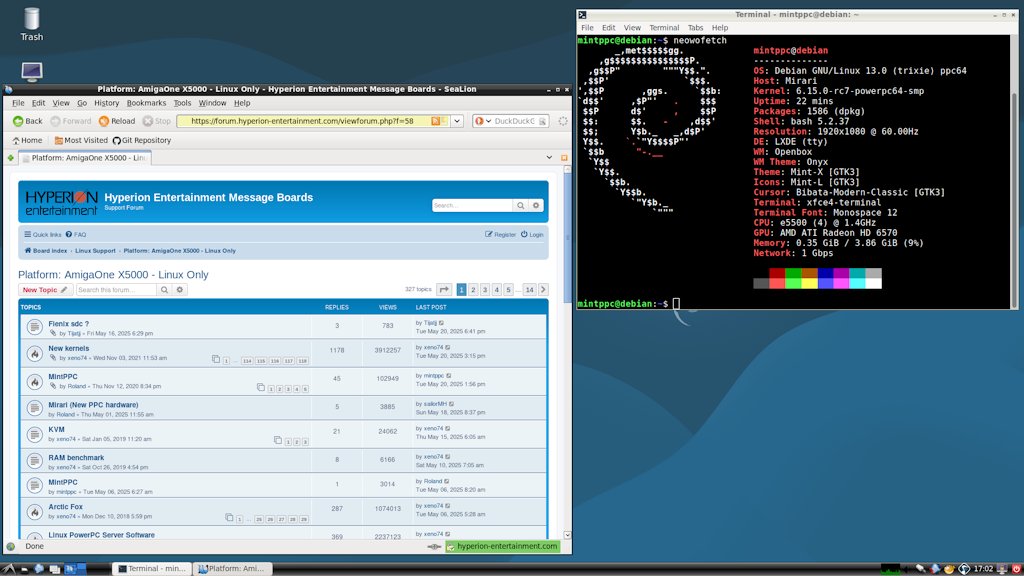The image size is (1024, 576).
Task: Go to page 14 of the topic list
Action: click(530, 290)
